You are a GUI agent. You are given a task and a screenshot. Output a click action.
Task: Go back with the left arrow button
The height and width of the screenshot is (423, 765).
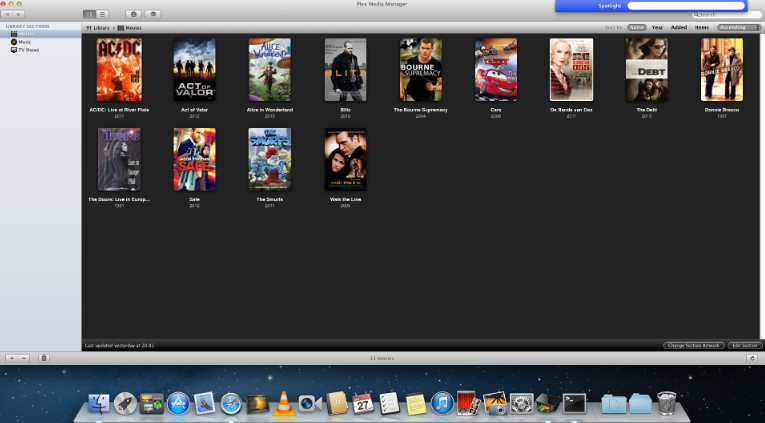(x=8, y=15)
